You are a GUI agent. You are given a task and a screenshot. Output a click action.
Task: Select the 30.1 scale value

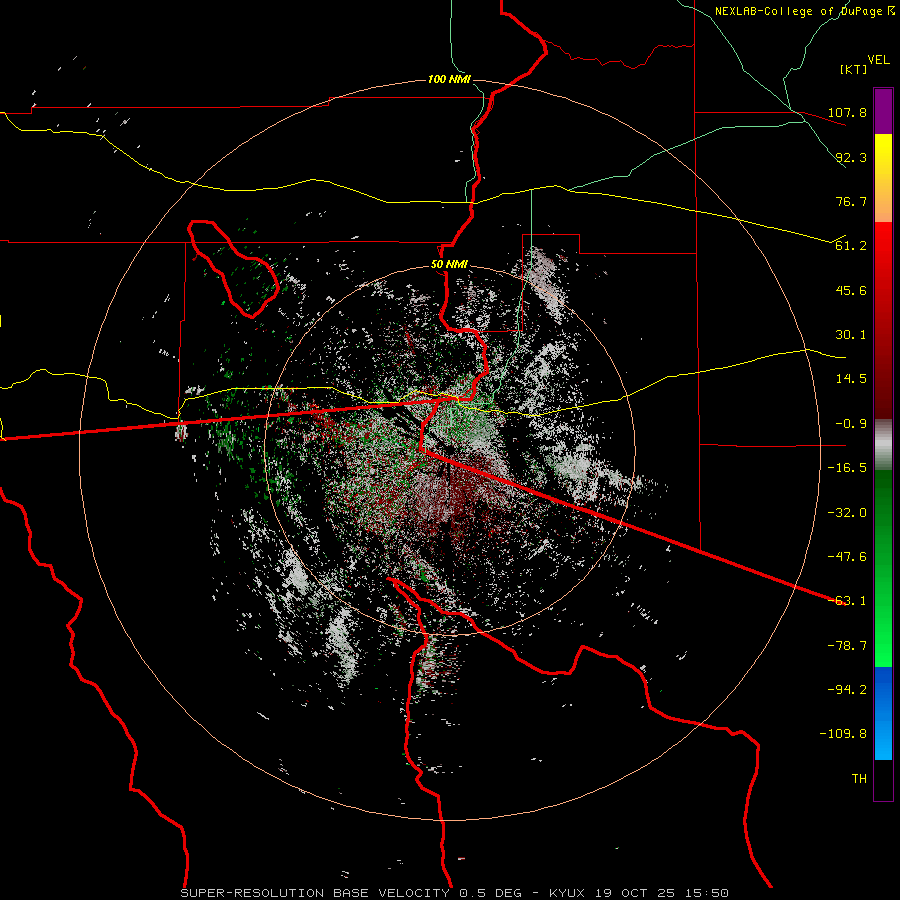coord(851,335)
